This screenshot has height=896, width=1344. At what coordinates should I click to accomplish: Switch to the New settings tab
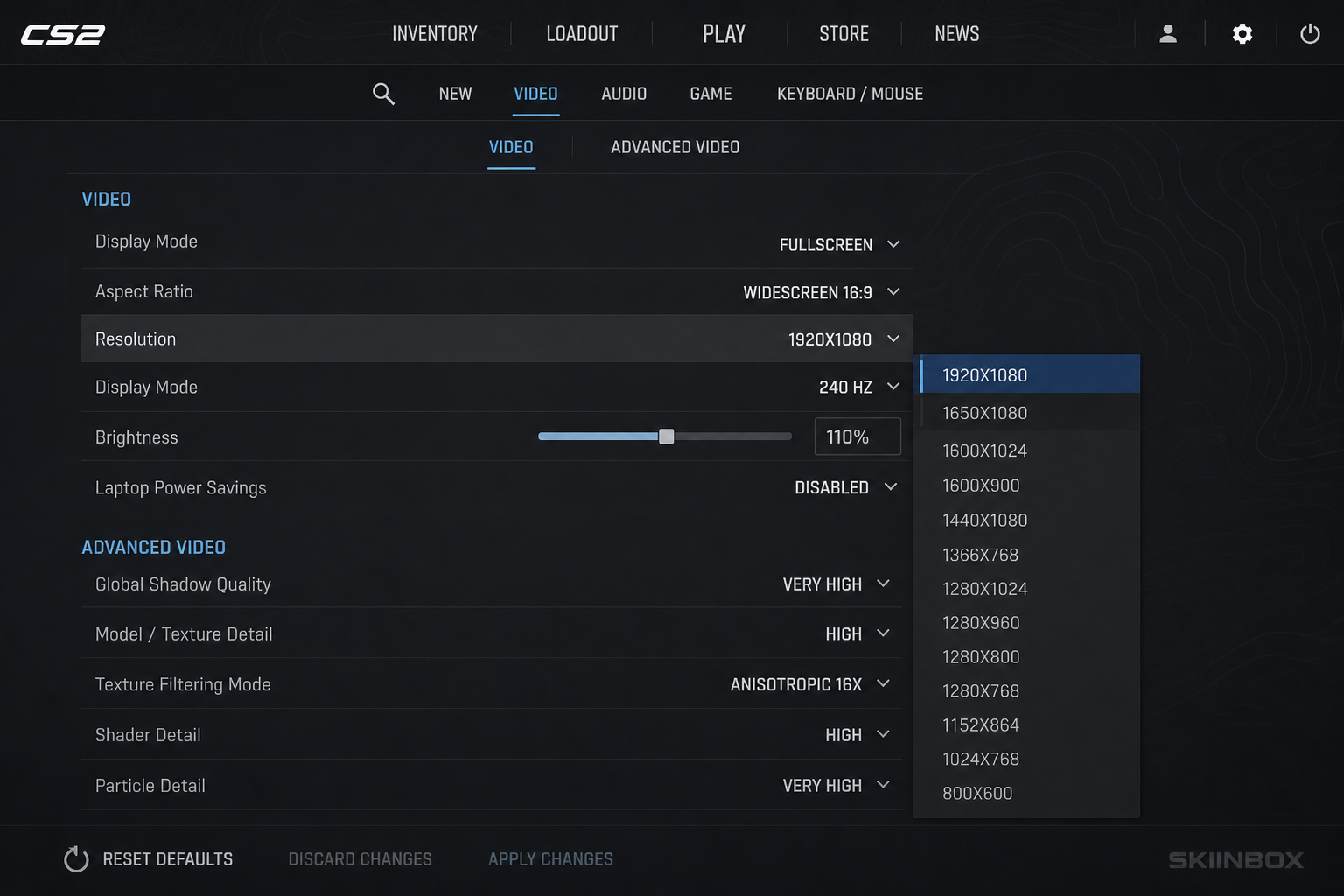point(455,94)
